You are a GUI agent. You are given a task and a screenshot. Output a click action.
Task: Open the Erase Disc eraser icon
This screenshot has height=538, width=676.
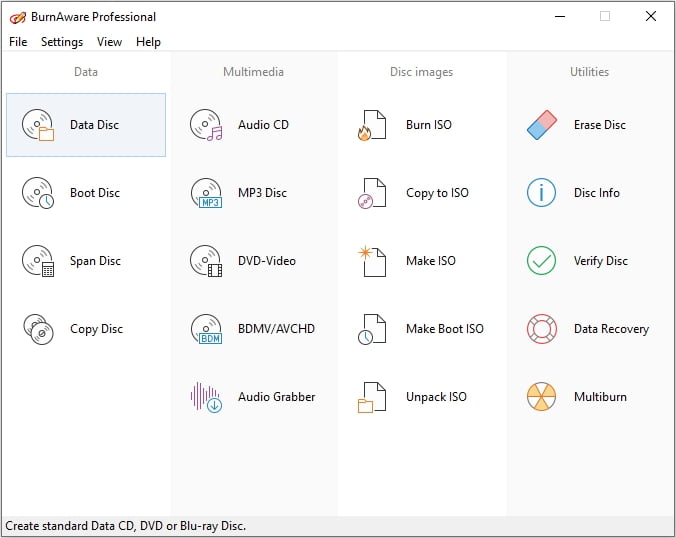(541, 125)
